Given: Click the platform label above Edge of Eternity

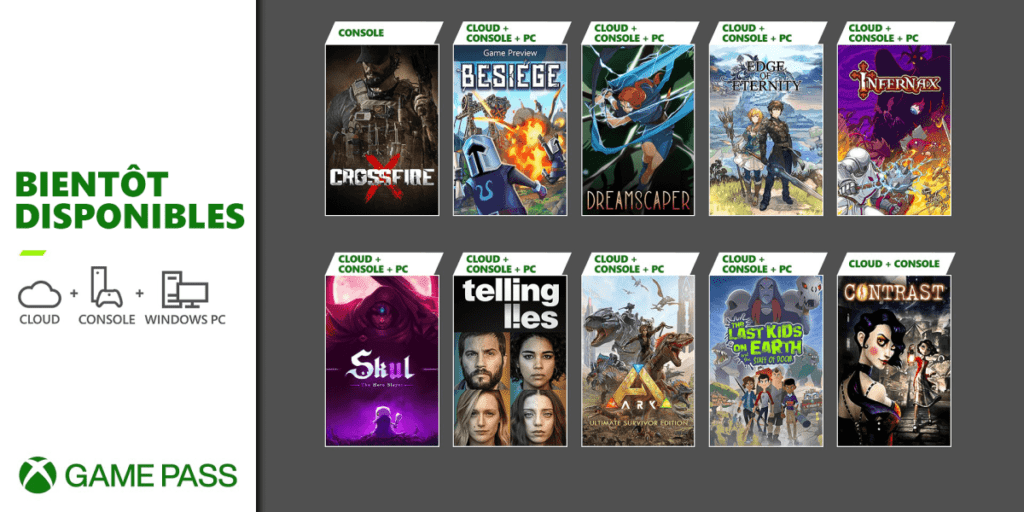Looking at the screenshot, I should point(755,33).
